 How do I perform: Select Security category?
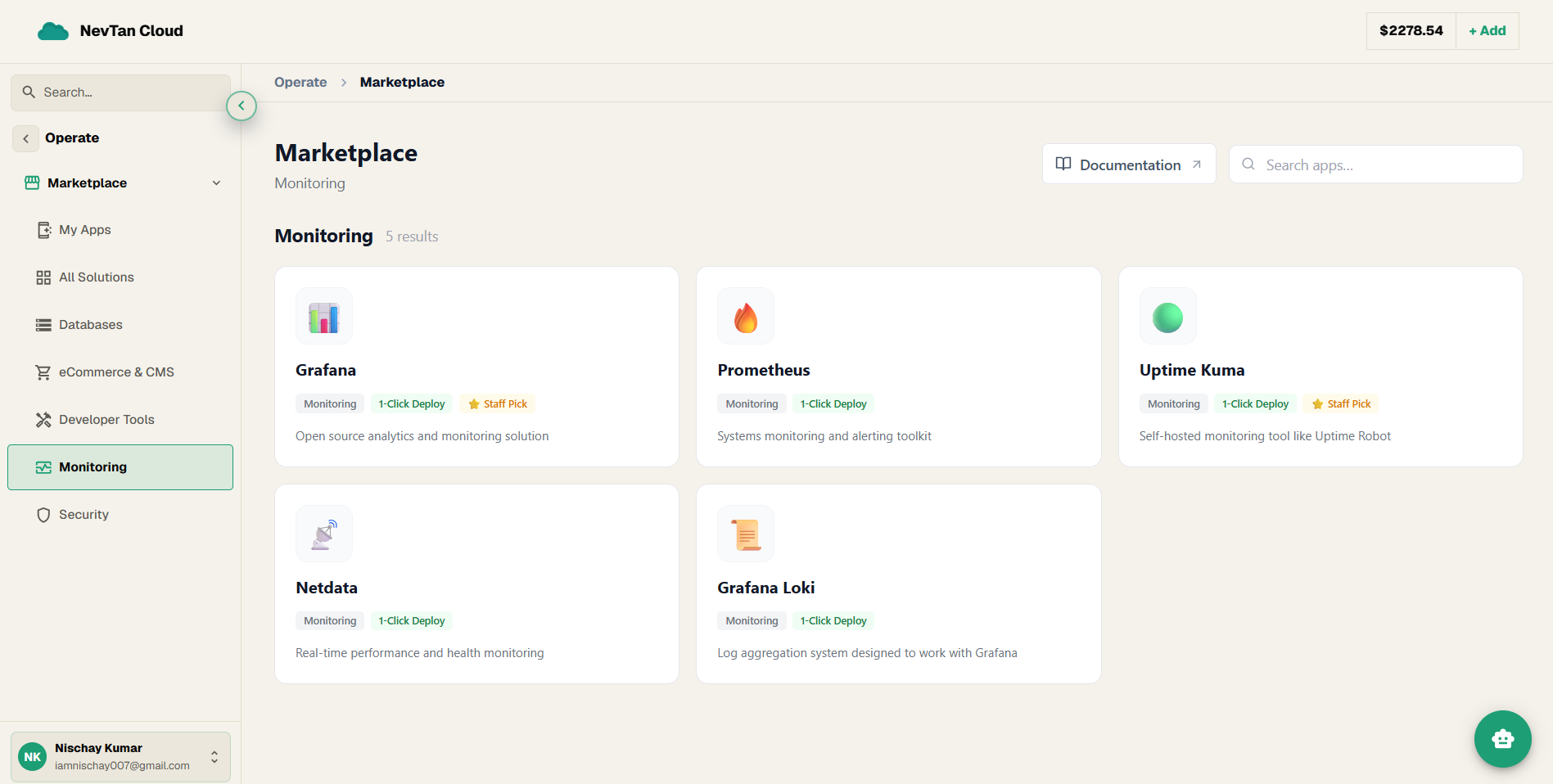click(x=120, y=515)
